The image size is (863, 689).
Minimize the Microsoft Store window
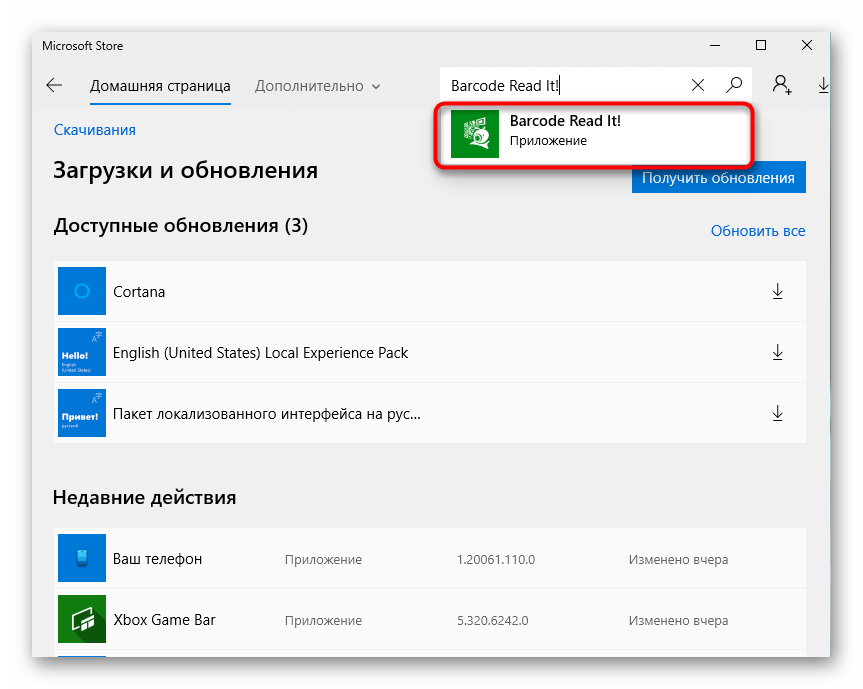715,45
